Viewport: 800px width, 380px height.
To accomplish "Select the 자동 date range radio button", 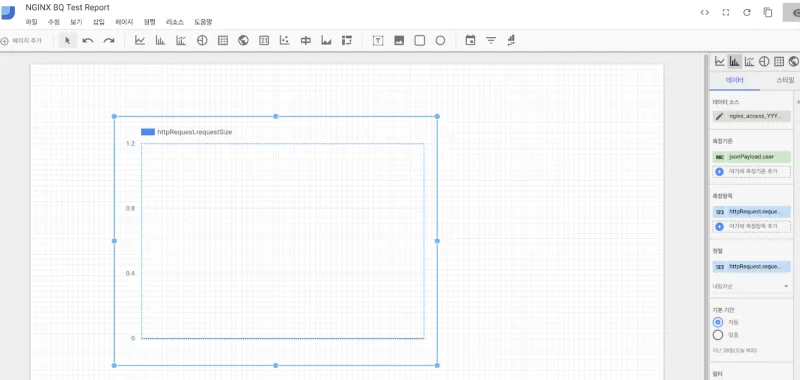I will point(718,322).
